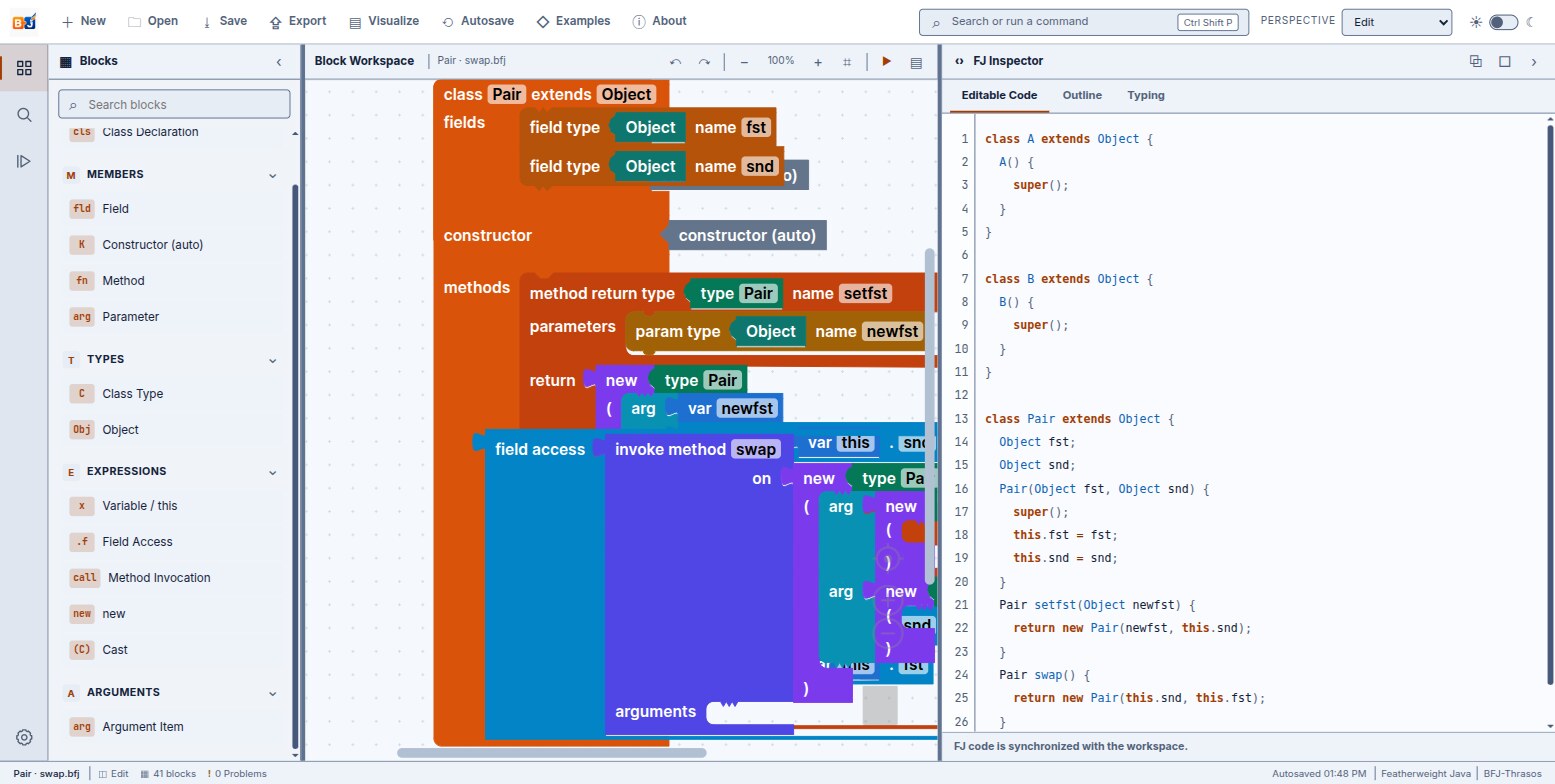Screen dimensions: 1555x784
Task: Click the list layout icon in workspace toolbar
Action: (915, 62)
